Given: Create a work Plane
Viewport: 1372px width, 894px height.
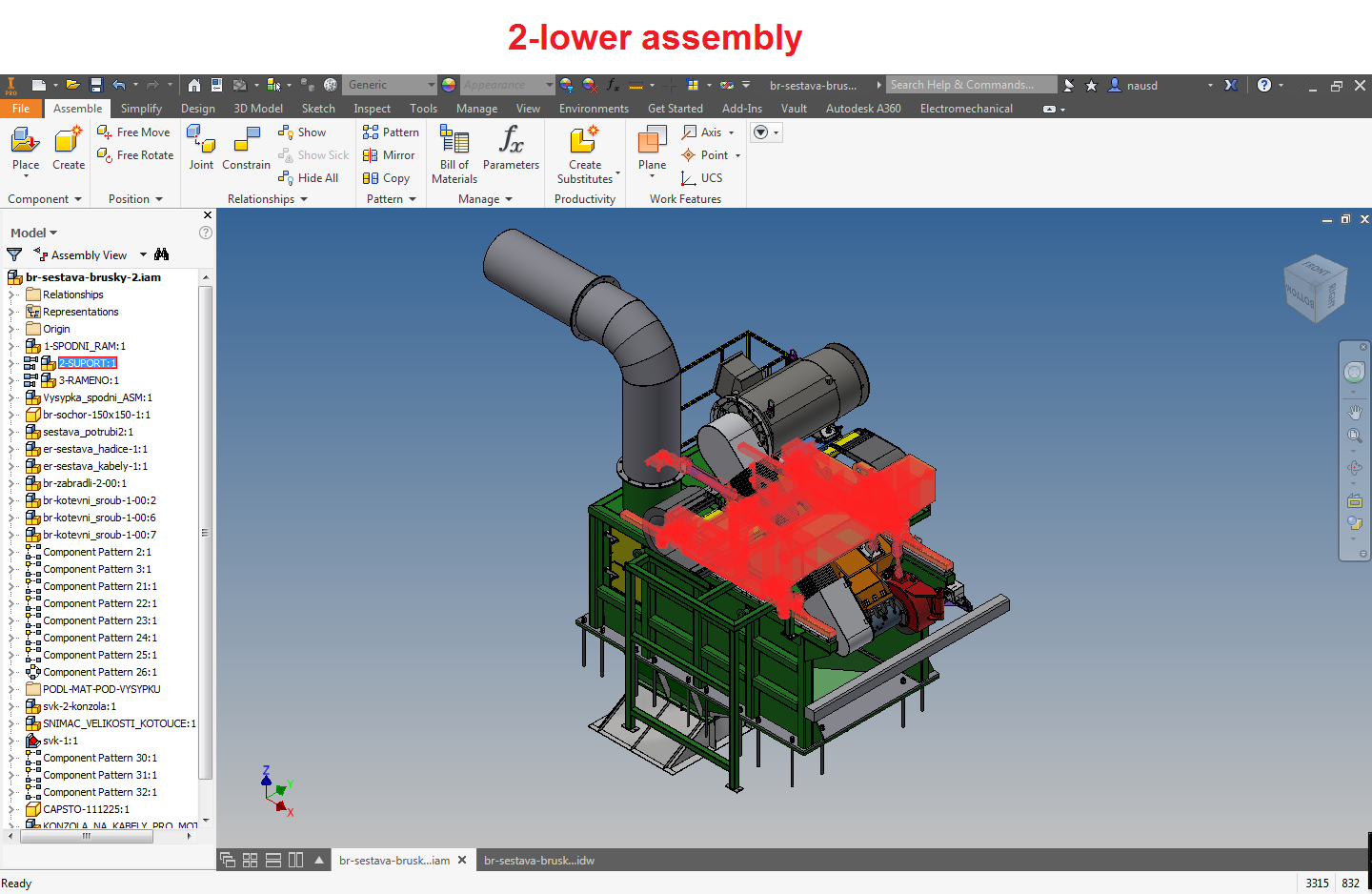Looking at the screenshot, I should pyautogui.click(x=651, y=152).
